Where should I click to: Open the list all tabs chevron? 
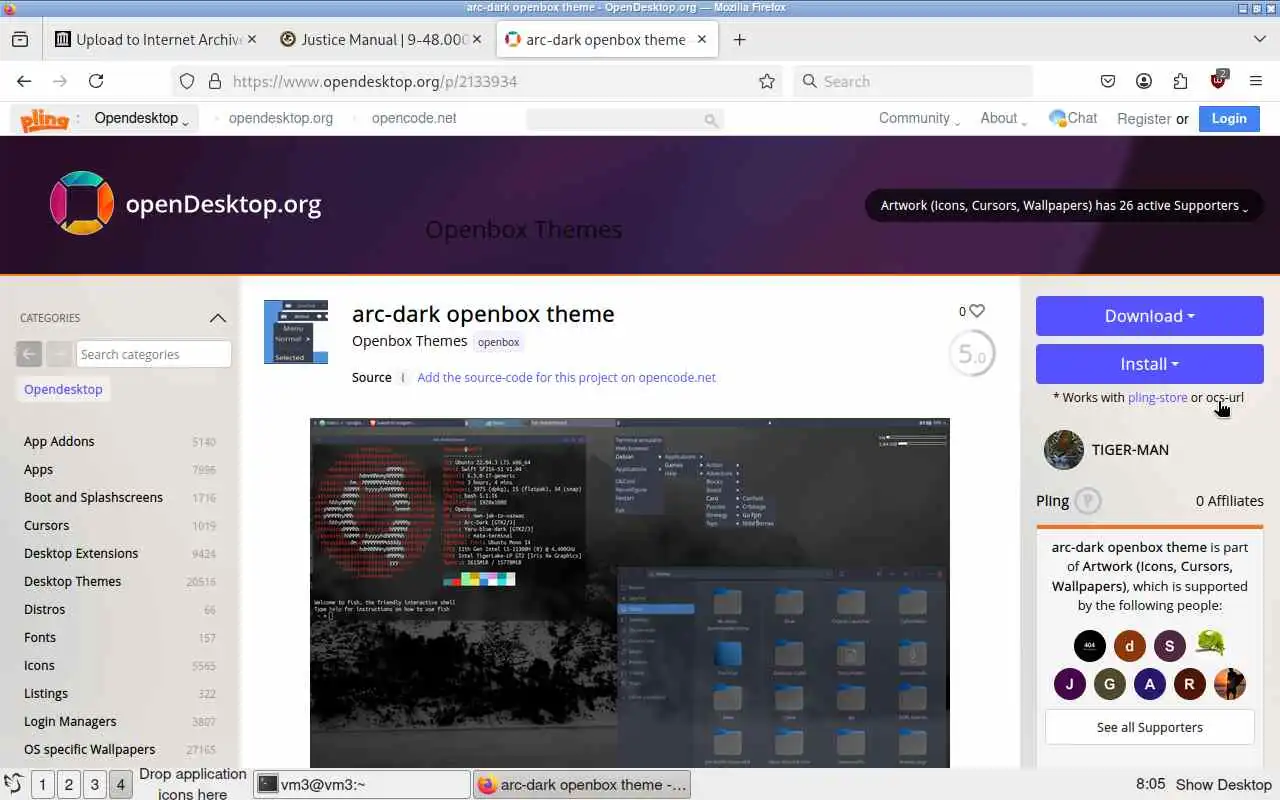(1259, 39)
